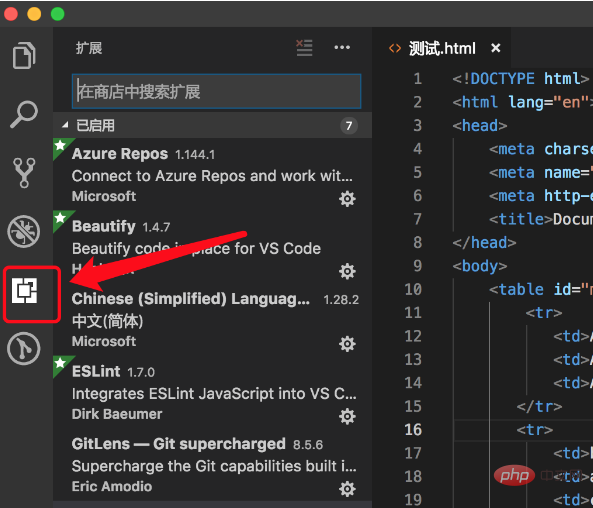Select the Beautify extension entry

[x=213, y=247]
